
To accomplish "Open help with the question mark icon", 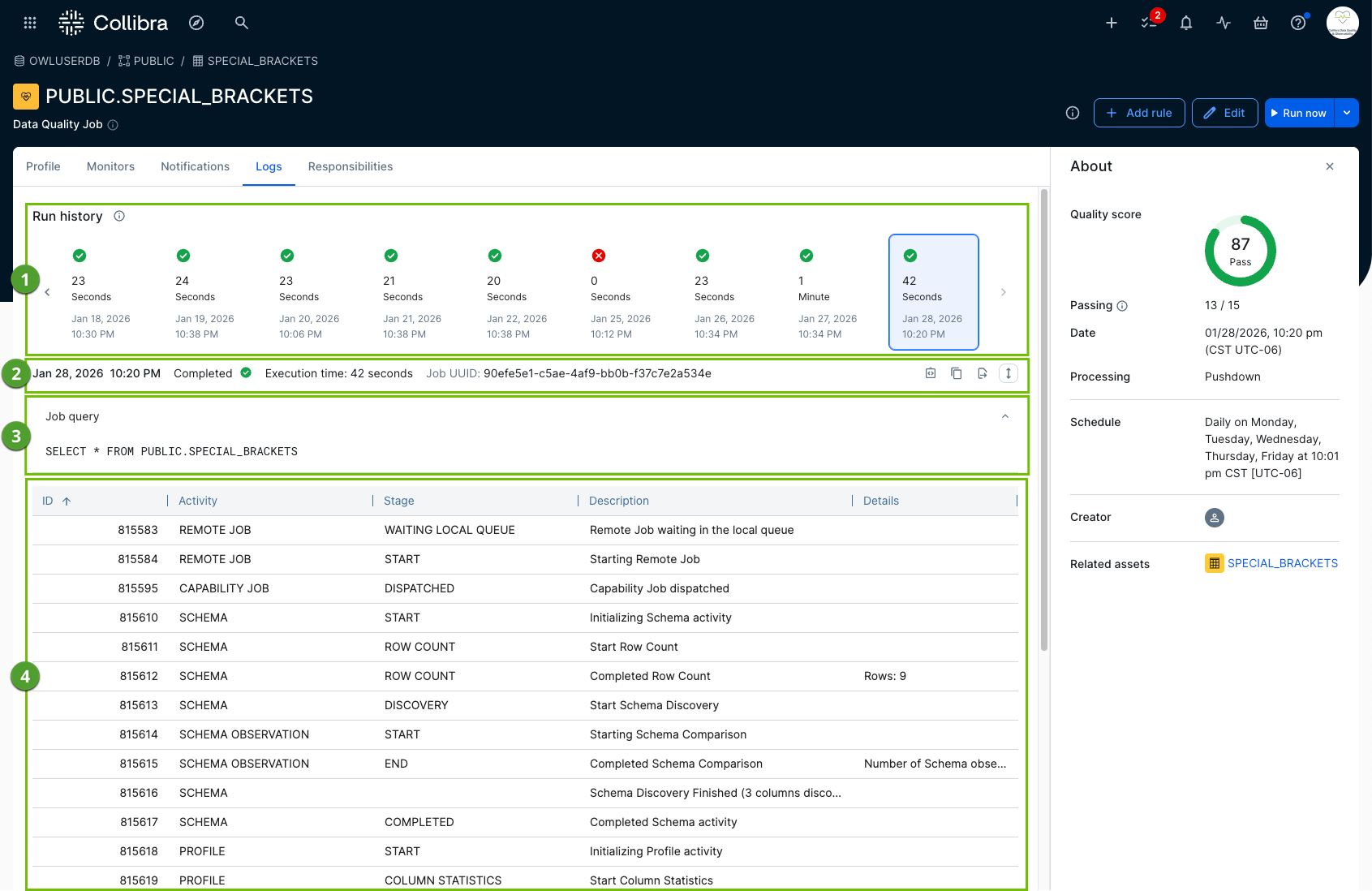I will 1297,23.
